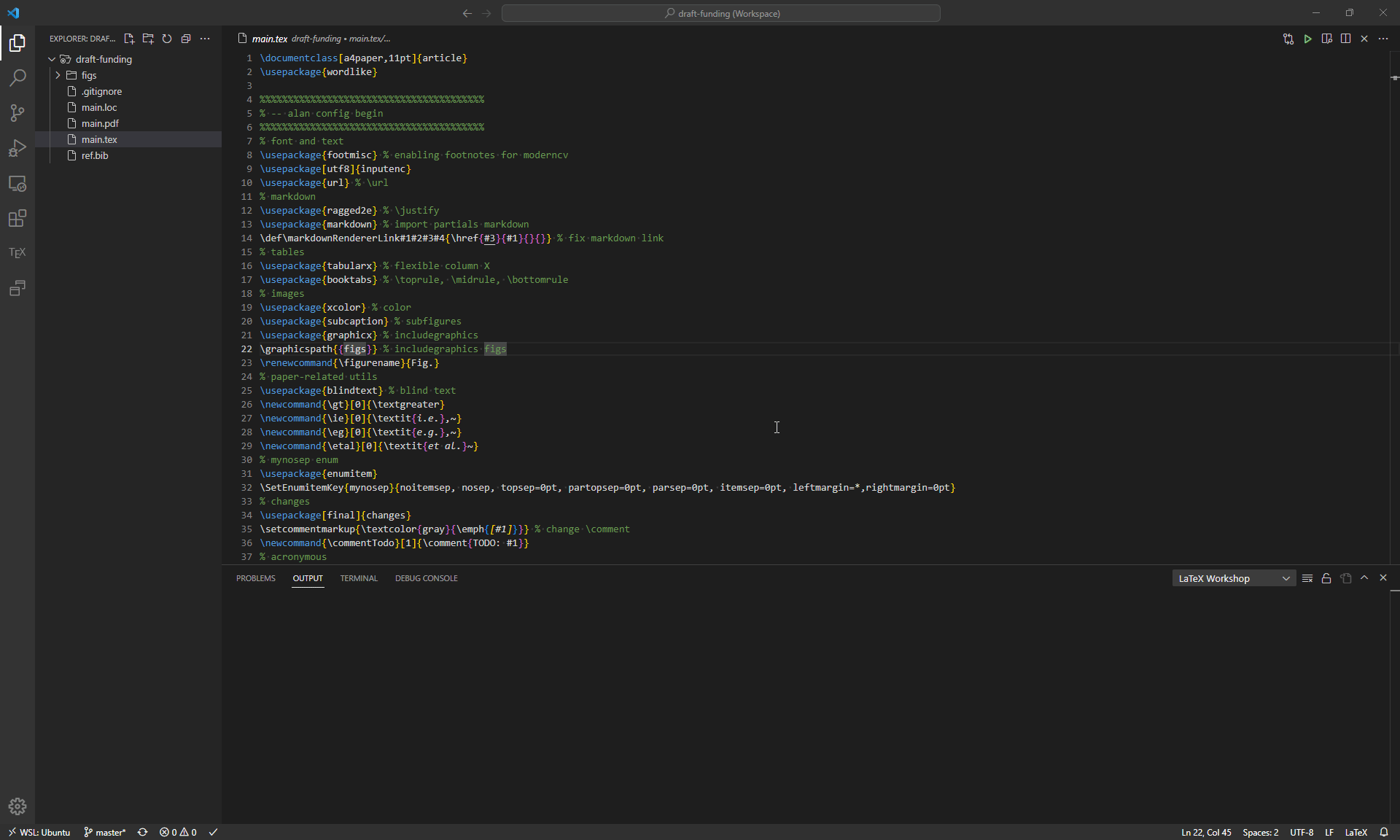1400x840 pixels.
Task: Click the WSL: Ubuntu remote indicator
Action: 39,832
